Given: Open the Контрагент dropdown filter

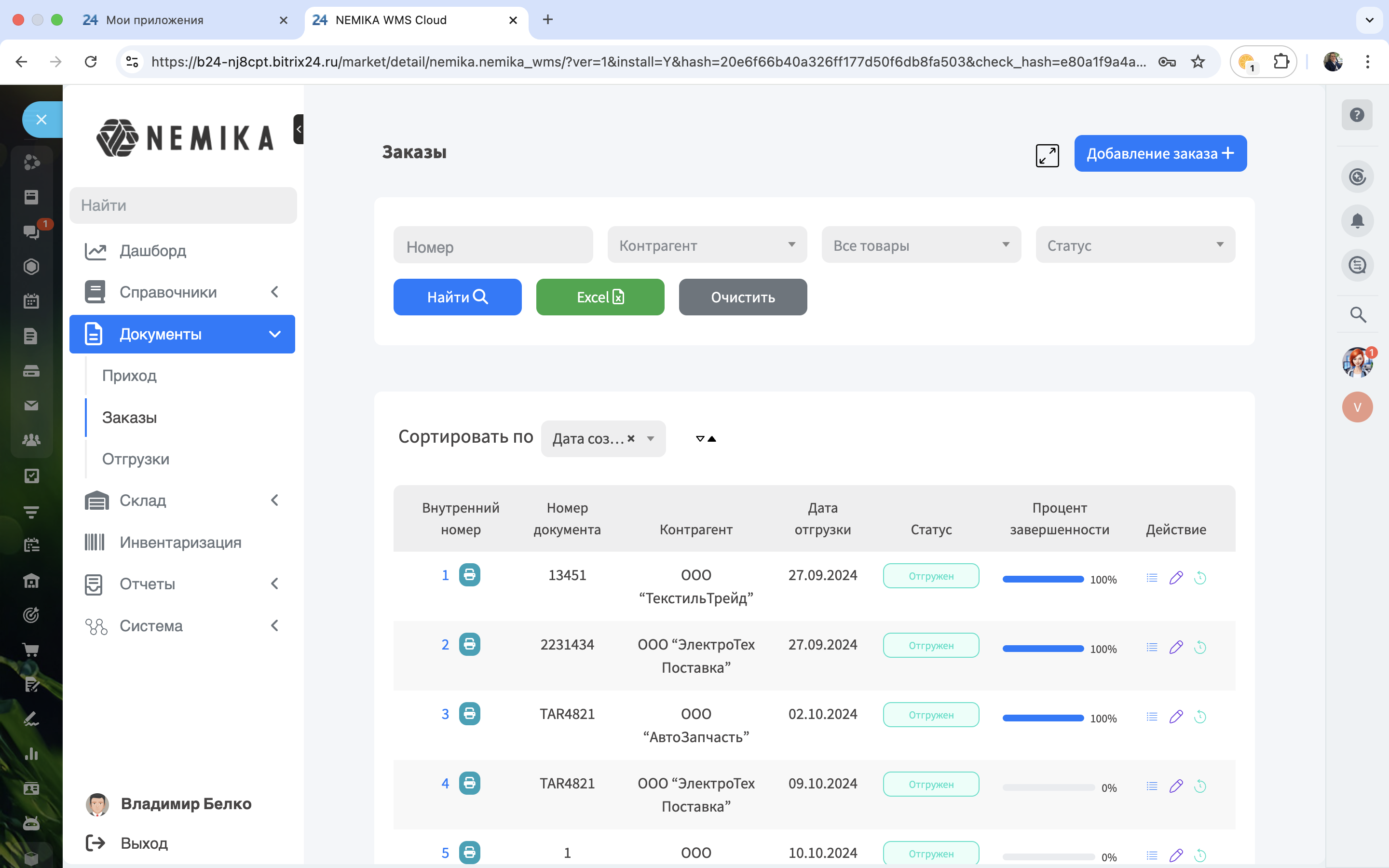Looking at the screenshot, I should 707,245.
